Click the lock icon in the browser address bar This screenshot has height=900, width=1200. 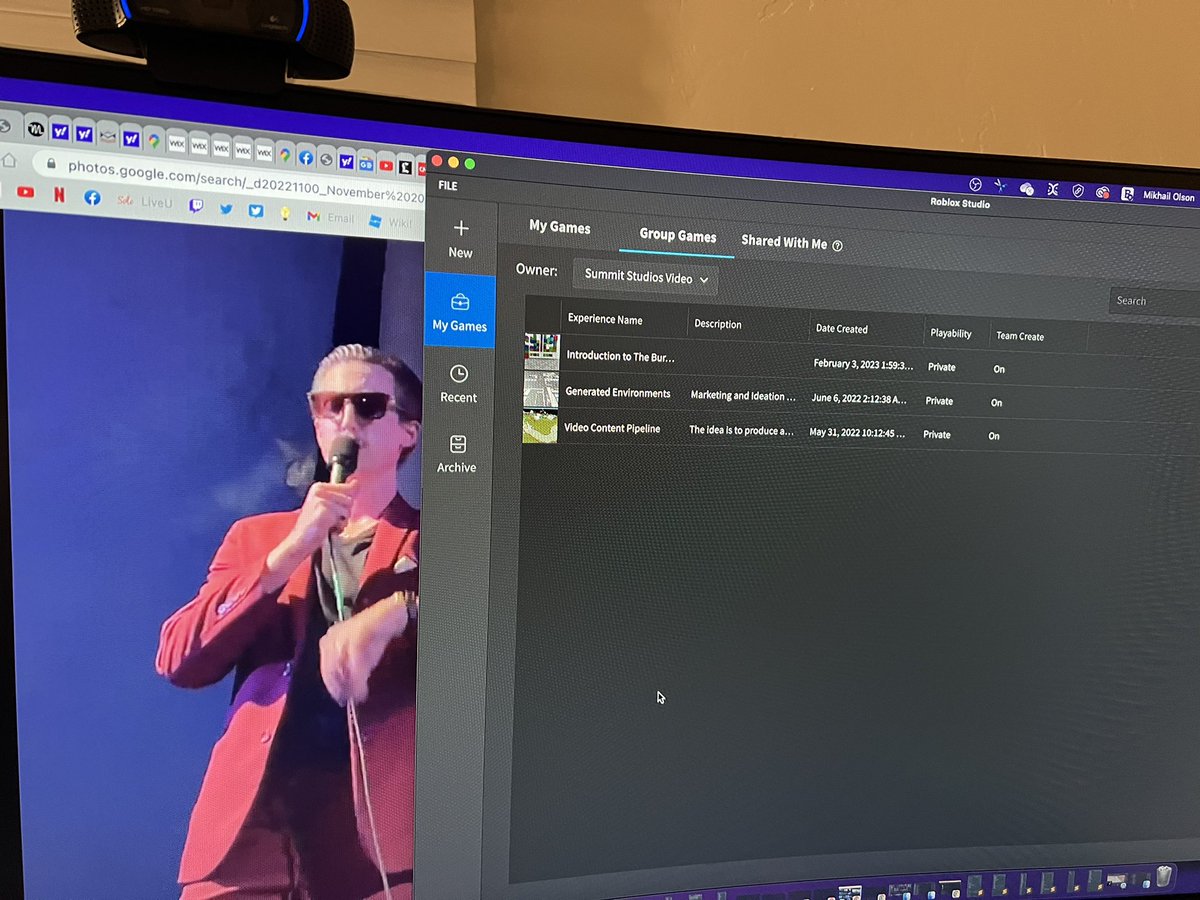pyautogui.click(x=49, y=162)
